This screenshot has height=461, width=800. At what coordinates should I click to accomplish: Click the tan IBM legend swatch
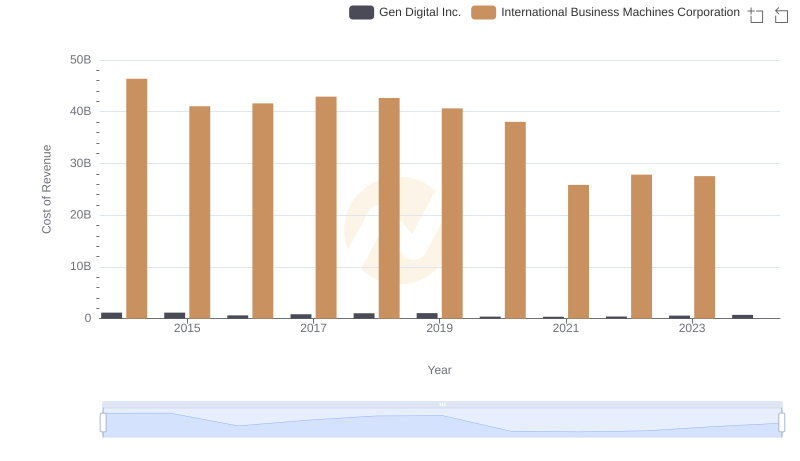[483, 12]
